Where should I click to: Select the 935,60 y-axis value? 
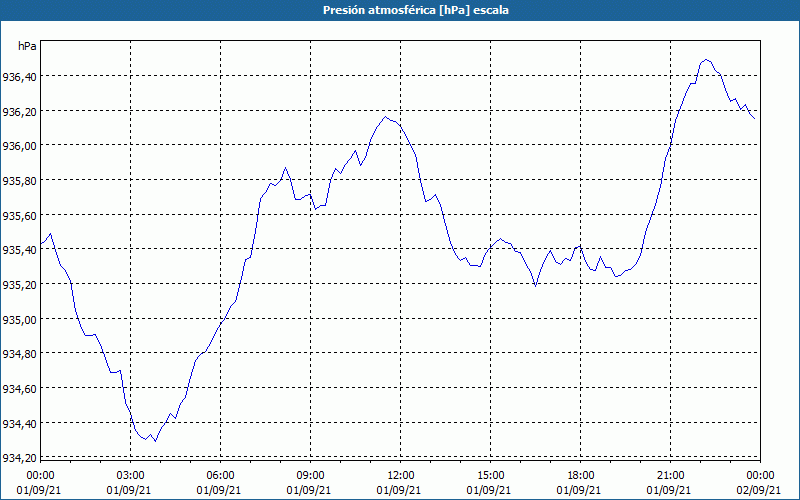pyautogui.click(x=19, y=215)
